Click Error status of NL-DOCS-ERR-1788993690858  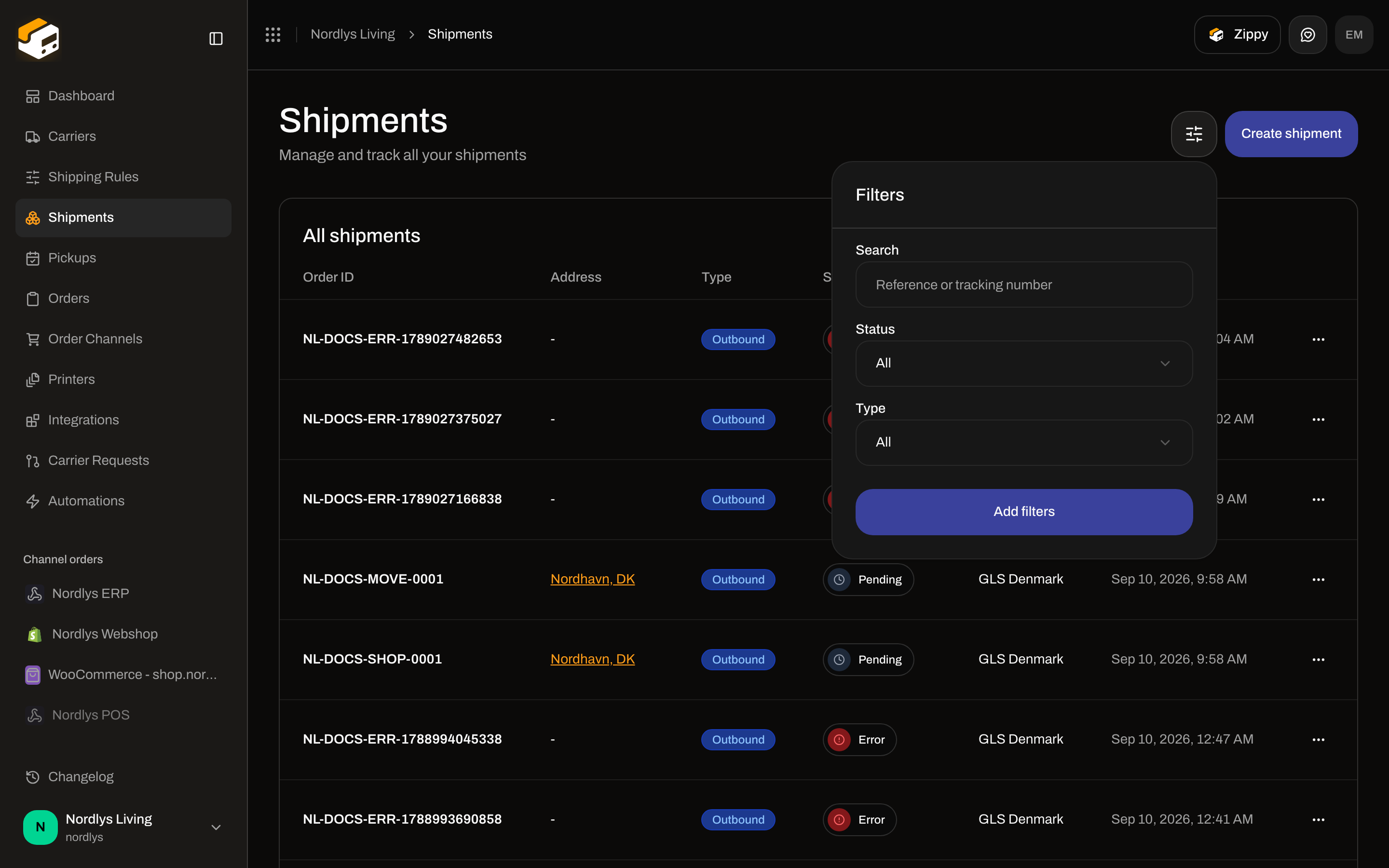[859, 820]
